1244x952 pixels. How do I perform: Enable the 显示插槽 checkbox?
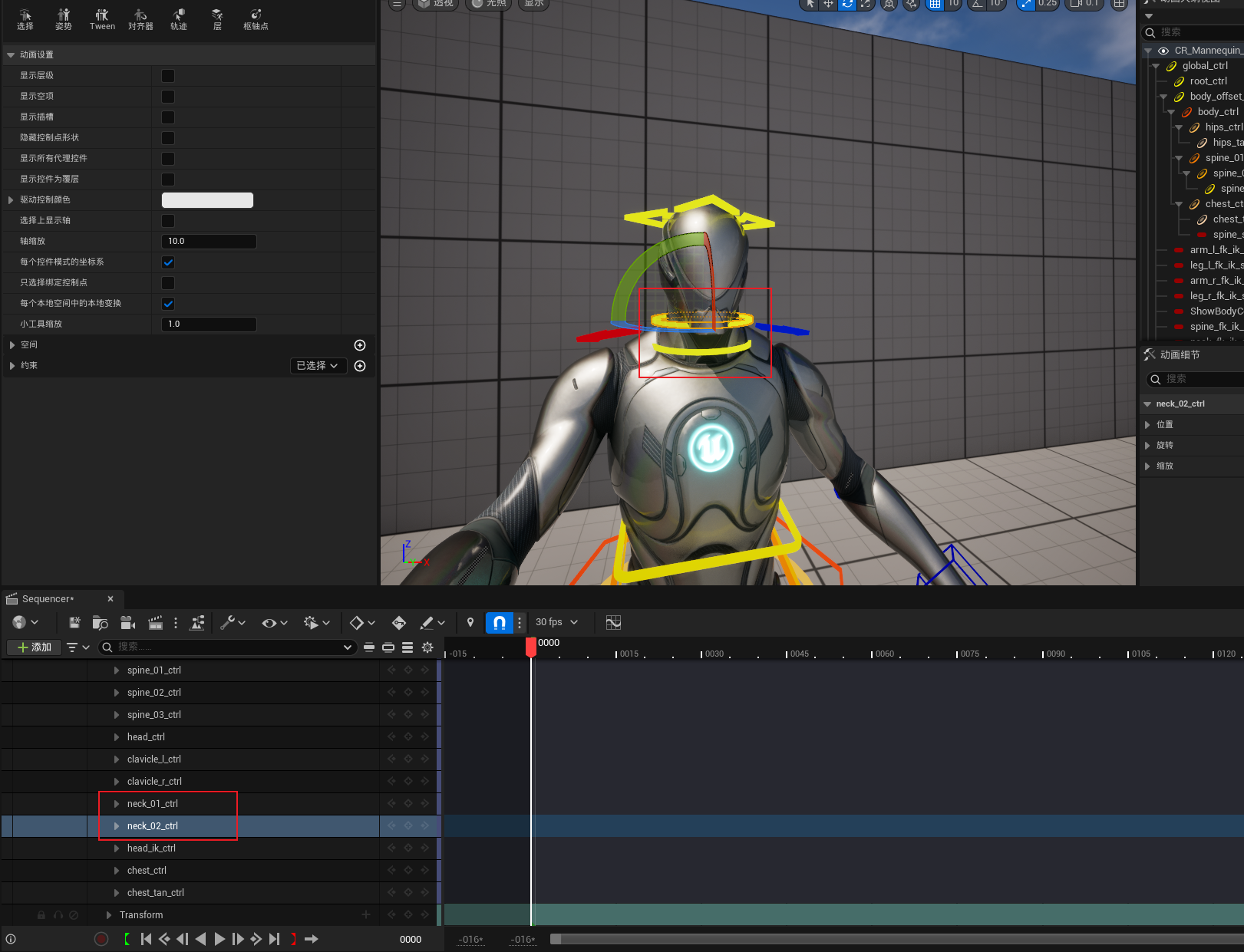[168, 117]
